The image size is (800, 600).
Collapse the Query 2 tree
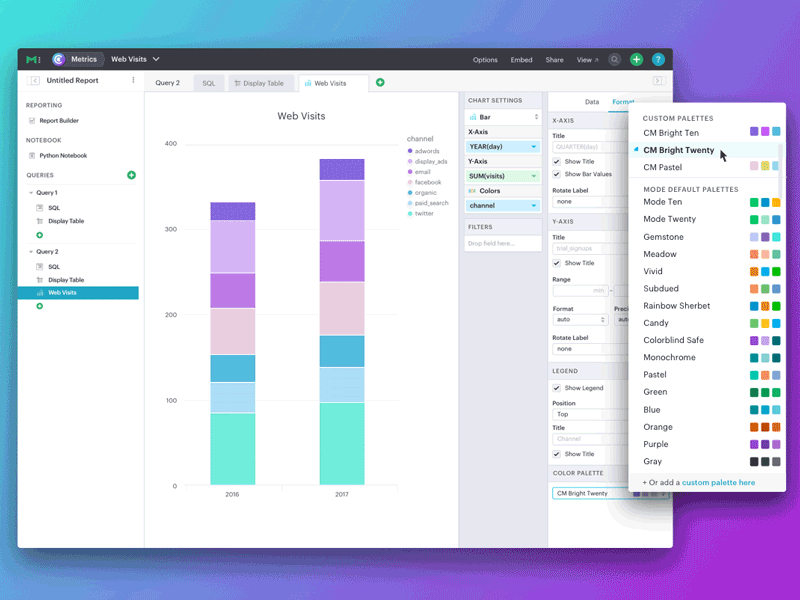31,252
